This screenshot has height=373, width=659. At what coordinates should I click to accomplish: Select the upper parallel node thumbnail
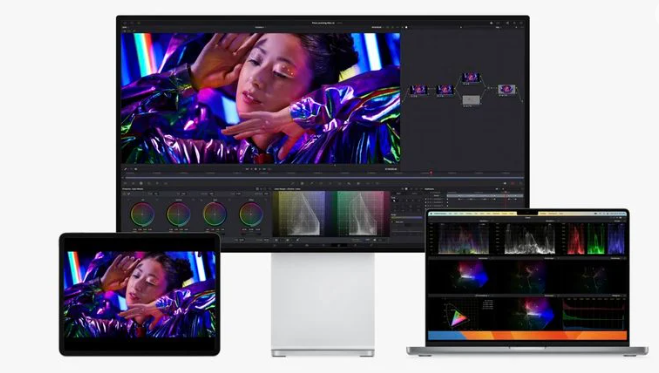point(471,77)
